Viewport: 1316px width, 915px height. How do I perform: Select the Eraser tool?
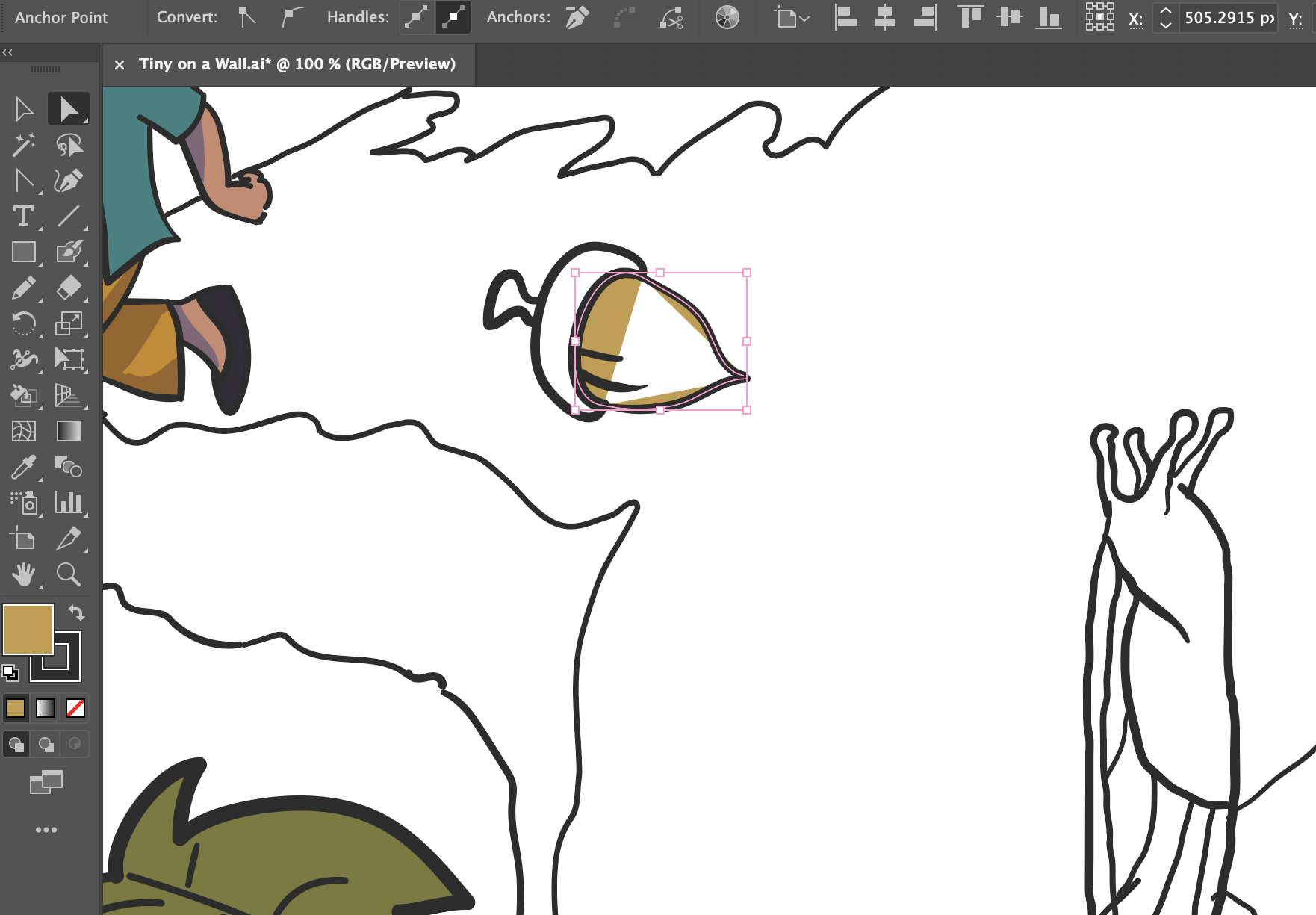click(69, 287)
